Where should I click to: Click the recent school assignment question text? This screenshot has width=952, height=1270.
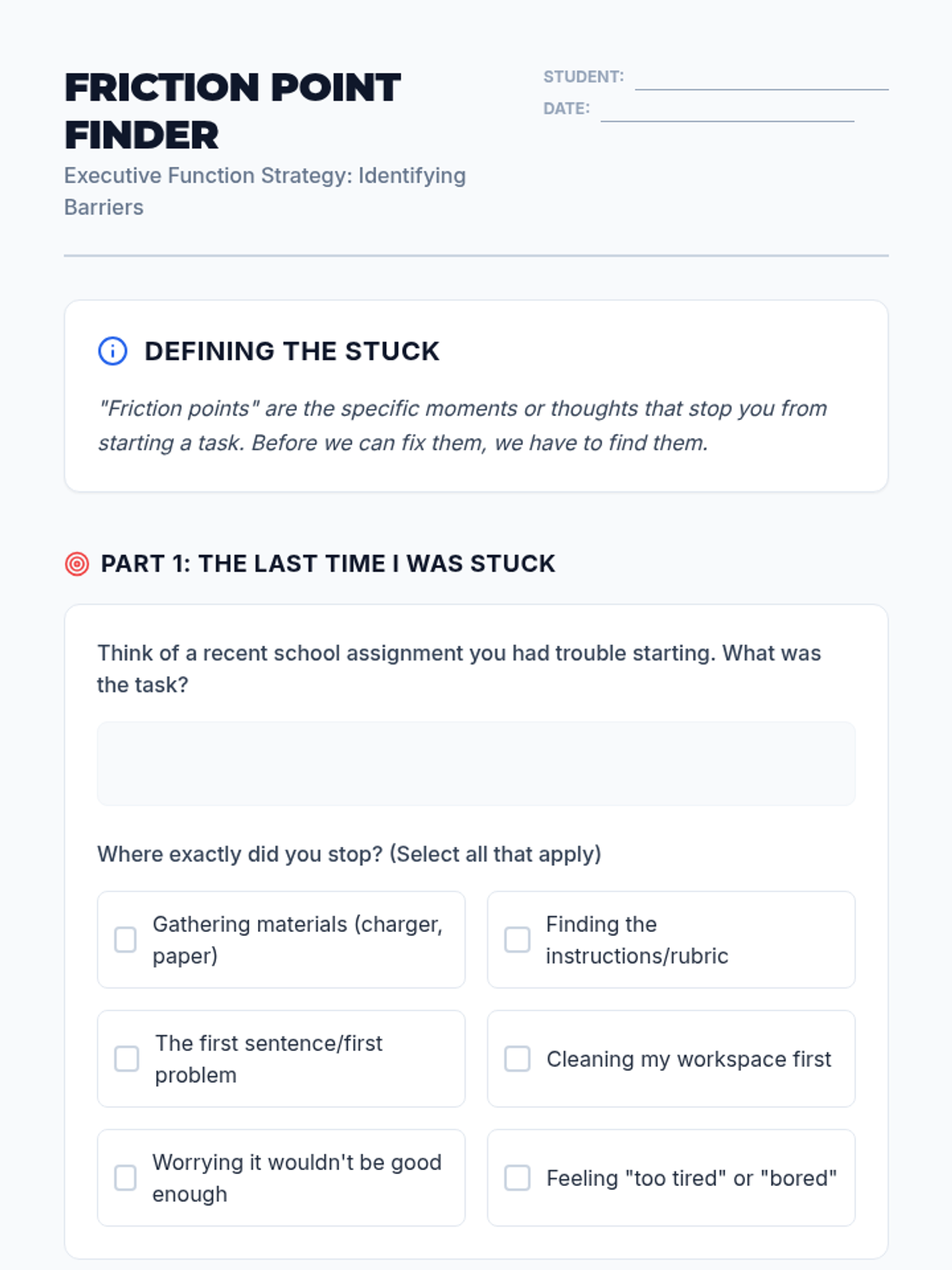(459, 668)
